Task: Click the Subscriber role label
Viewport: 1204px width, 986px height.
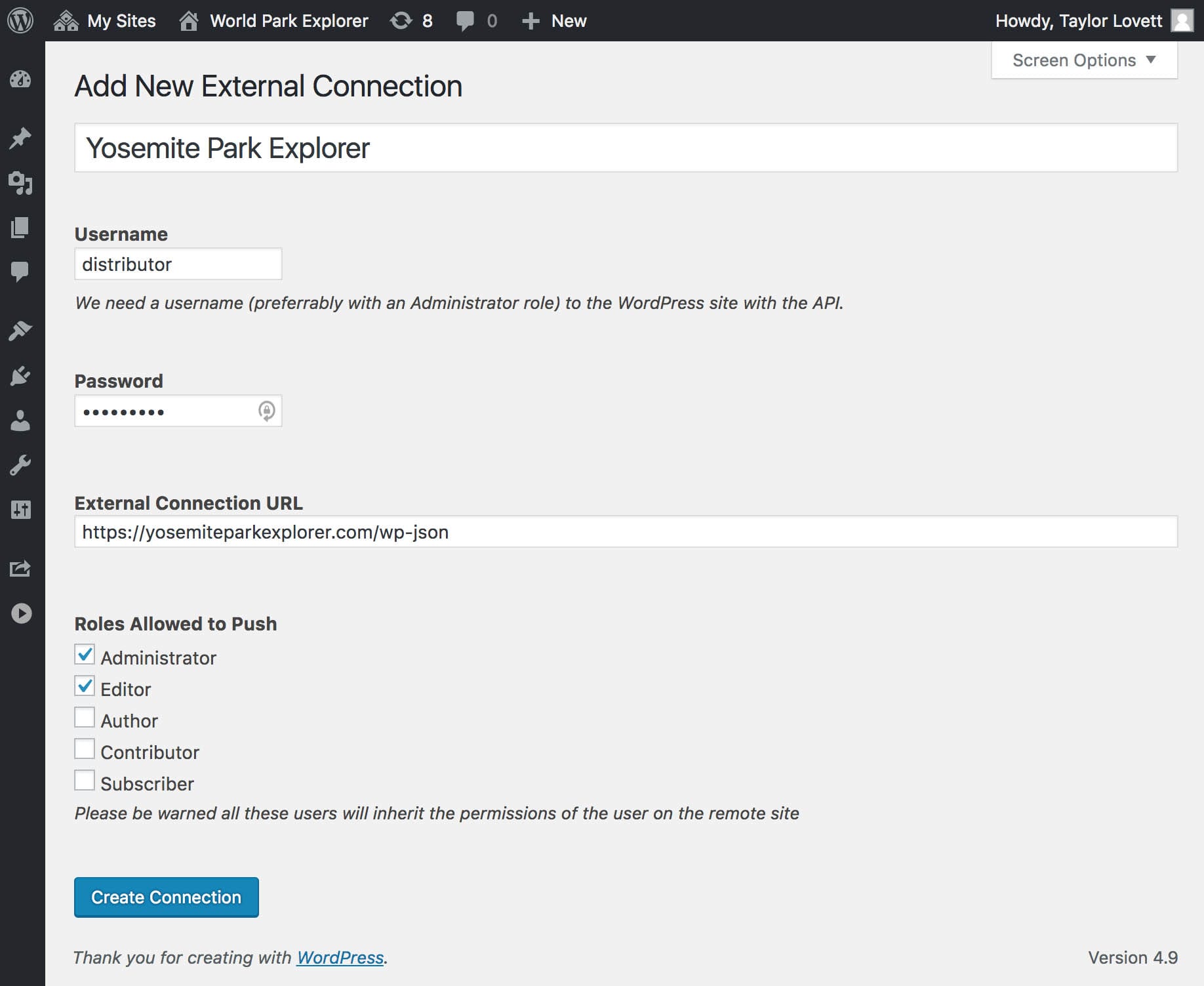Action: (148, 784)
